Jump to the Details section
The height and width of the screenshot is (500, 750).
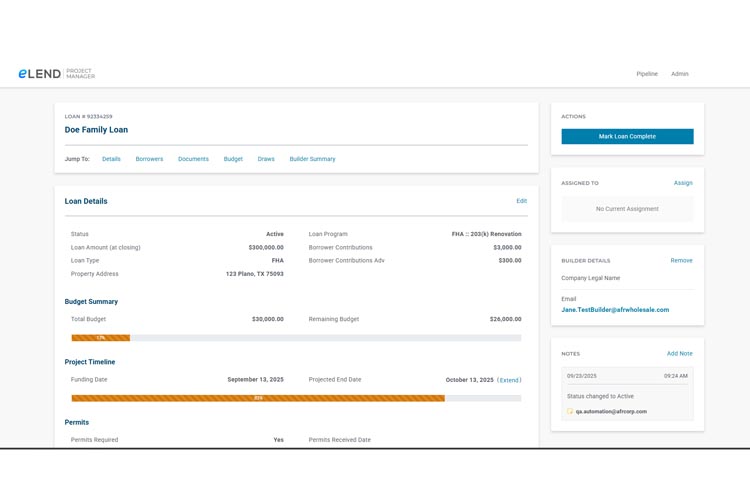pos(111,159)
